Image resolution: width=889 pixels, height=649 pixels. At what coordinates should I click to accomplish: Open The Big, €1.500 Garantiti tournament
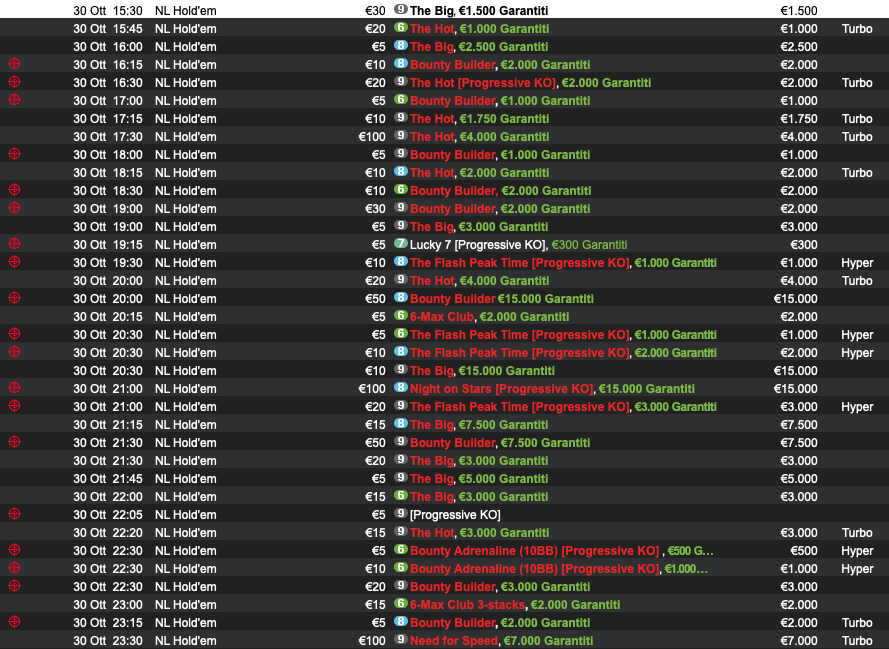479,11
